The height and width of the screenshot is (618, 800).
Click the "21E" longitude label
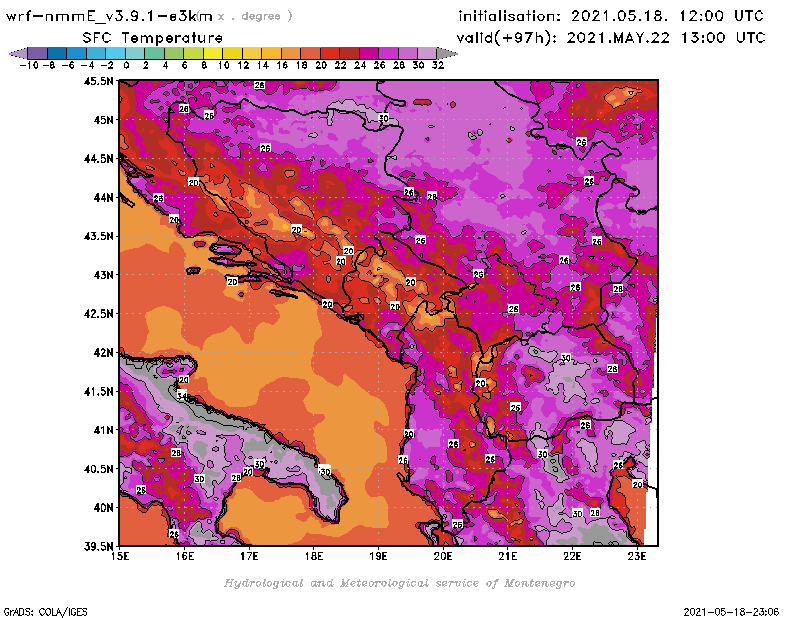pos(508,556)
